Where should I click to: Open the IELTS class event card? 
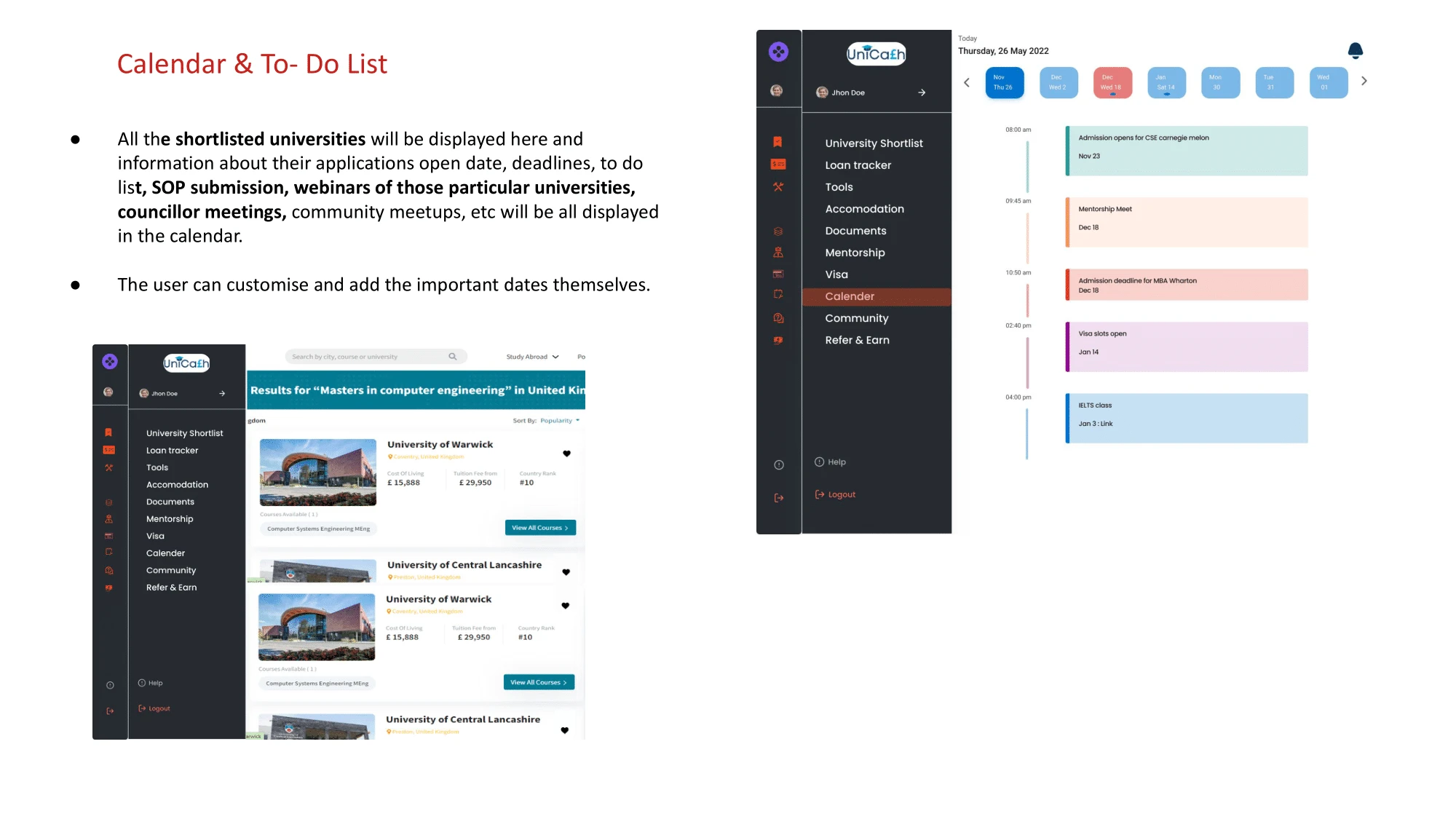(1187, 418)
